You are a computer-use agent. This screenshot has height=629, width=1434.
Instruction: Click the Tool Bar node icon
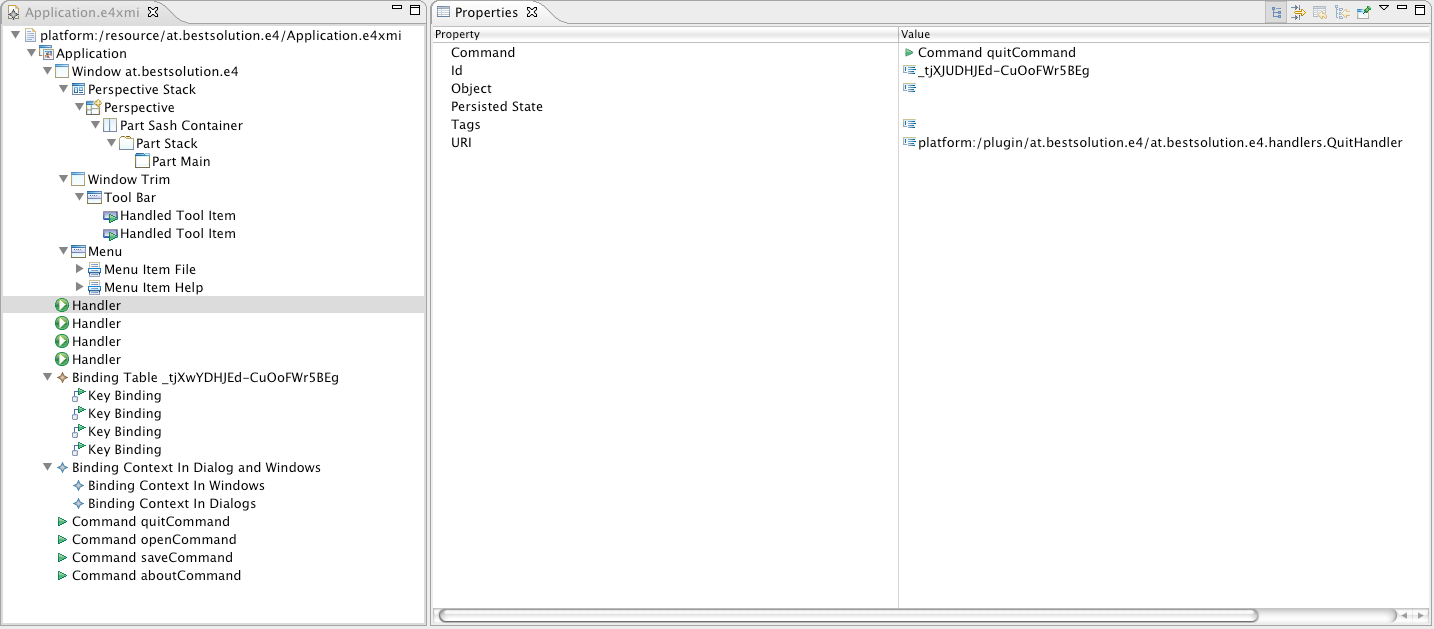(x=95, y=198)
